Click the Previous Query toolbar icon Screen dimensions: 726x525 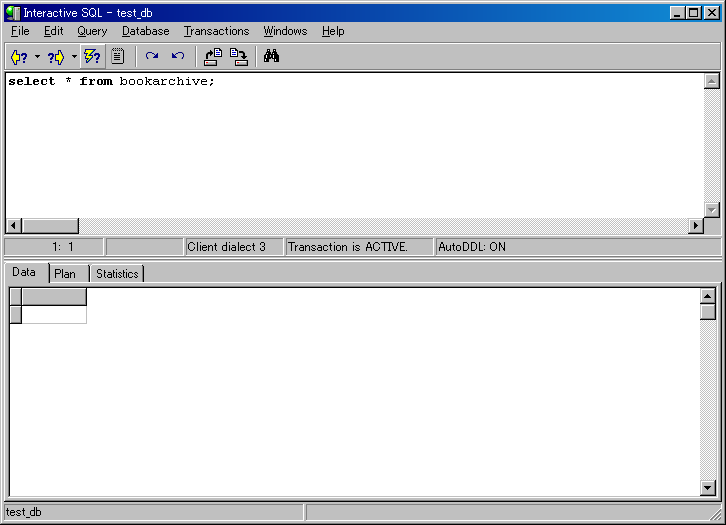coord(18,57)
